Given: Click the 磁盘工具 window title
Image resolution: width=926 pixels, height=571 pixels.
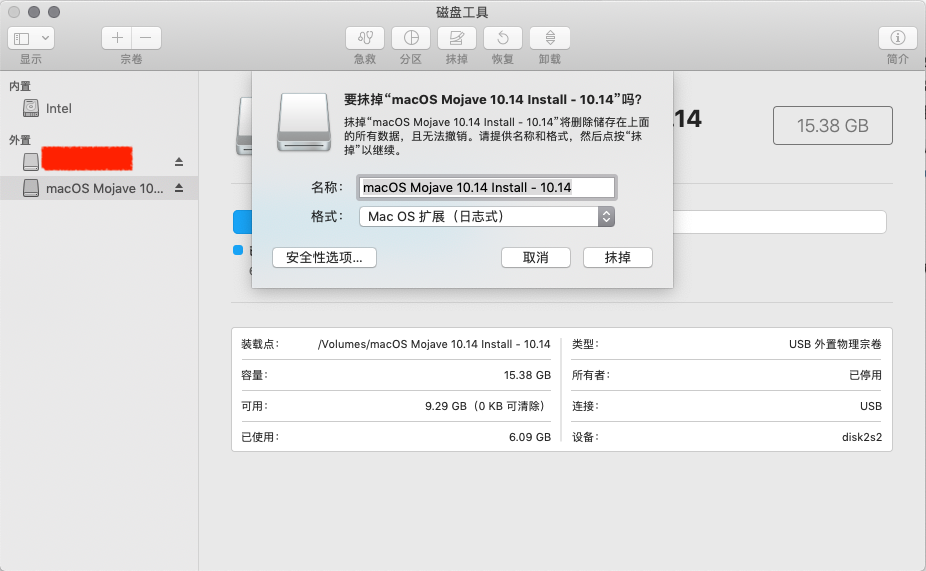Looking at the screenshot, I should pyautogui.click(x=462, y=12).
